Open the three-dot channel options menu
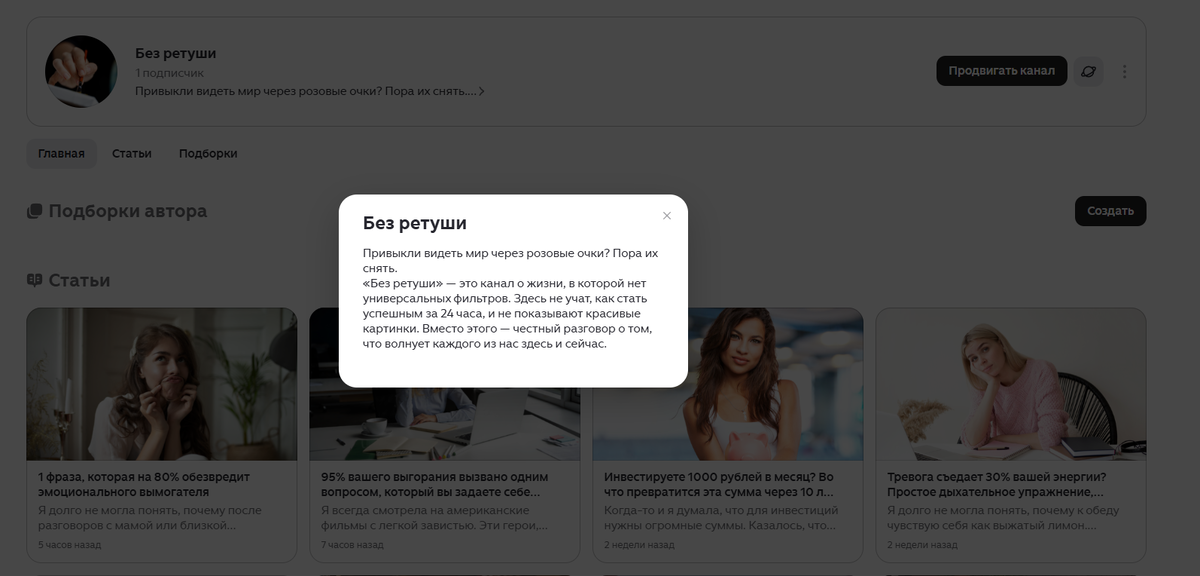Viewport: 1200px width, 576px height. pyautogui.click(x=1125, y=70)
